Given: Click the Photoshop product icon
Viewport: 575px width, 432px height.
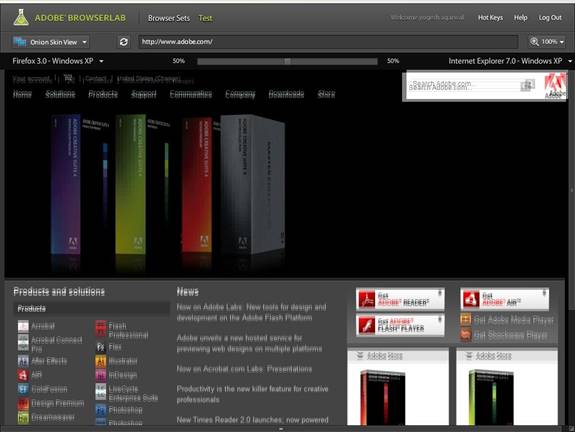Looking at the screenshot, I should pos(101,410).
